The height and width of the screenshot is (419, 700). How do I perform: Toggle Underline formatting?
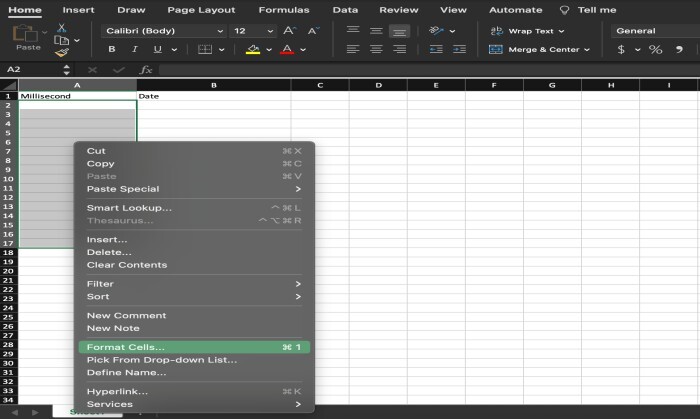coord(157,49)
